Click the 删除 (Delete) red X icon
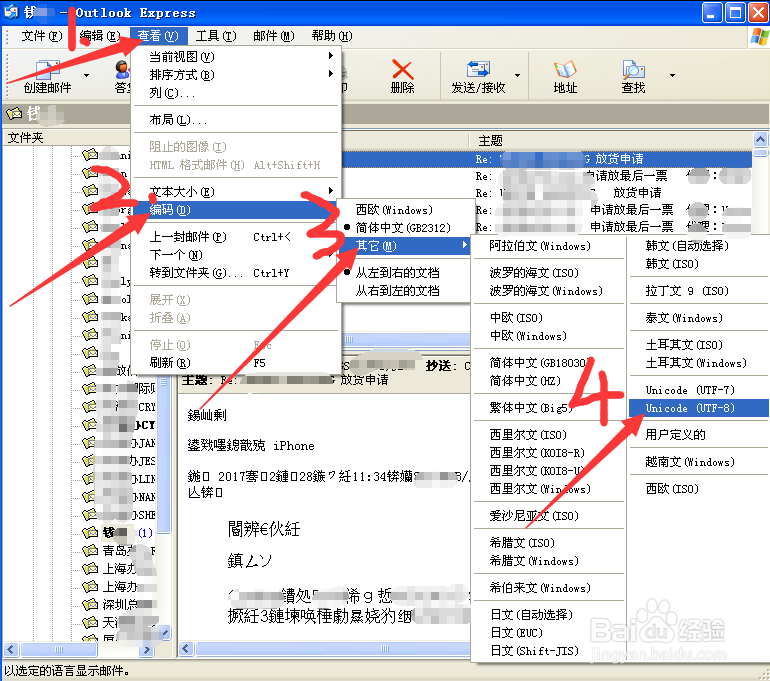This screenshot has height=681, width=770. [403, 70]
